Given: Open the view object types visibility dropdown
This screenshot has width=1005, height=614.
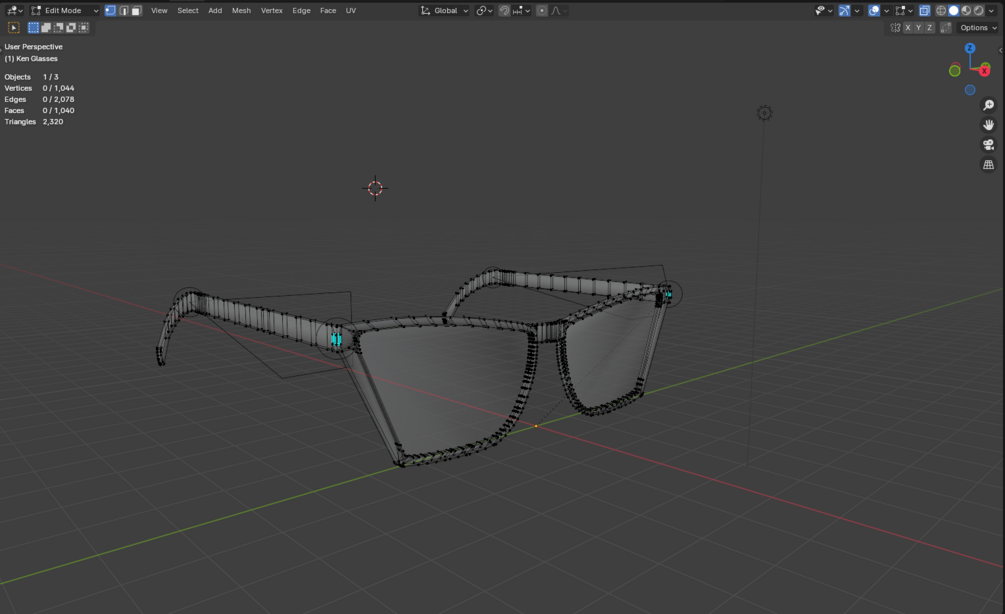Looking at the screenshot, I should tap(824, 10).
